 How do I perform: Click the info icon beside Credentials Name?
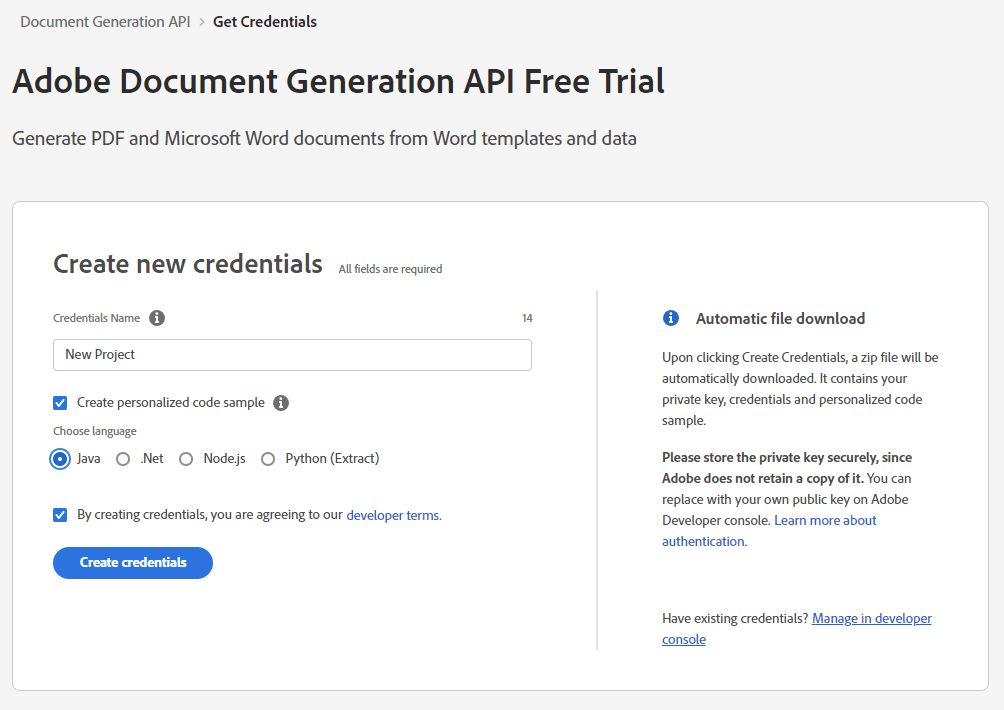click(157, 318)
